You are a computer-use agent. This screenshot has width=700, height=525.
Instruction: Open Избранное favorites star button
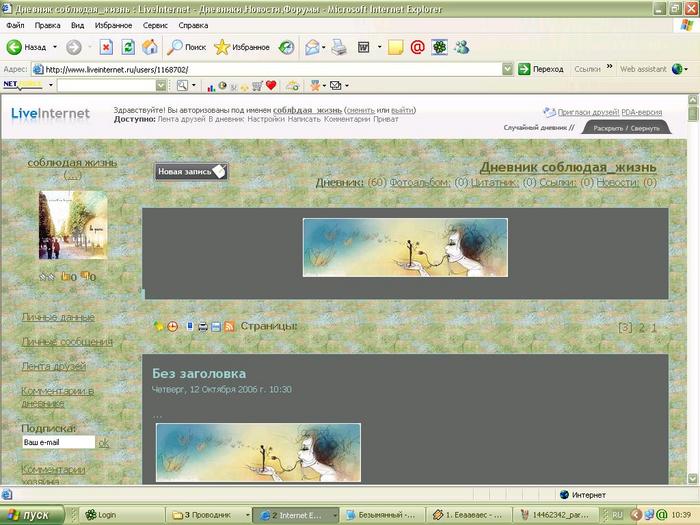click(242, 47)
